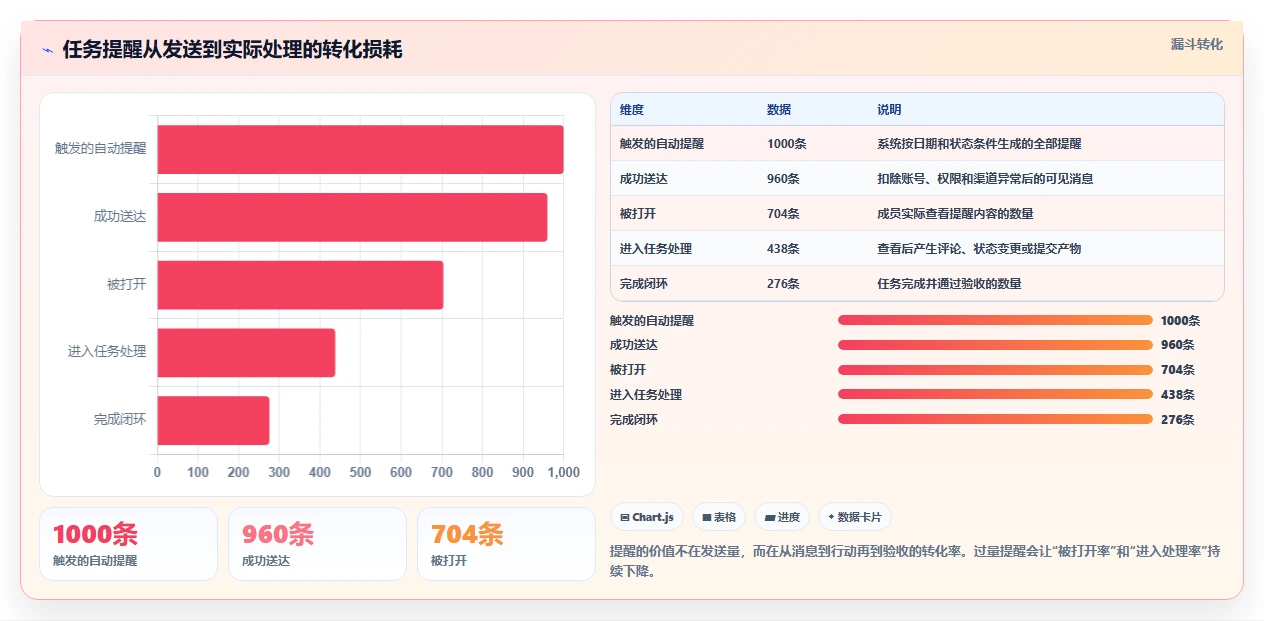Select the 表格 tag chip
This screenshot has width=1264, height=621.
pyautogui.click(x=719, y=517)
